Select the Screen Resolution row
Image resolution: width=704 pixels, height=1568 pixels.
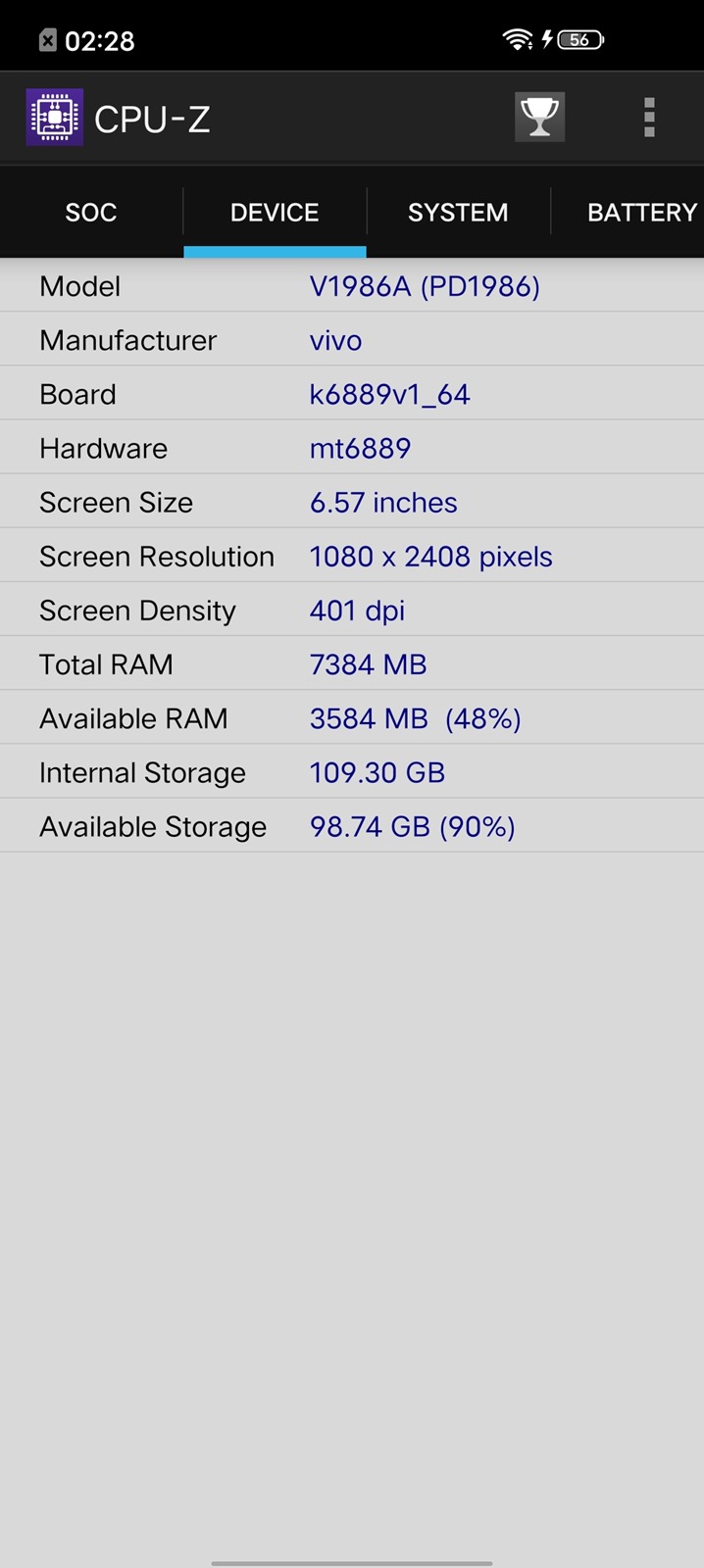click(352, 557)
